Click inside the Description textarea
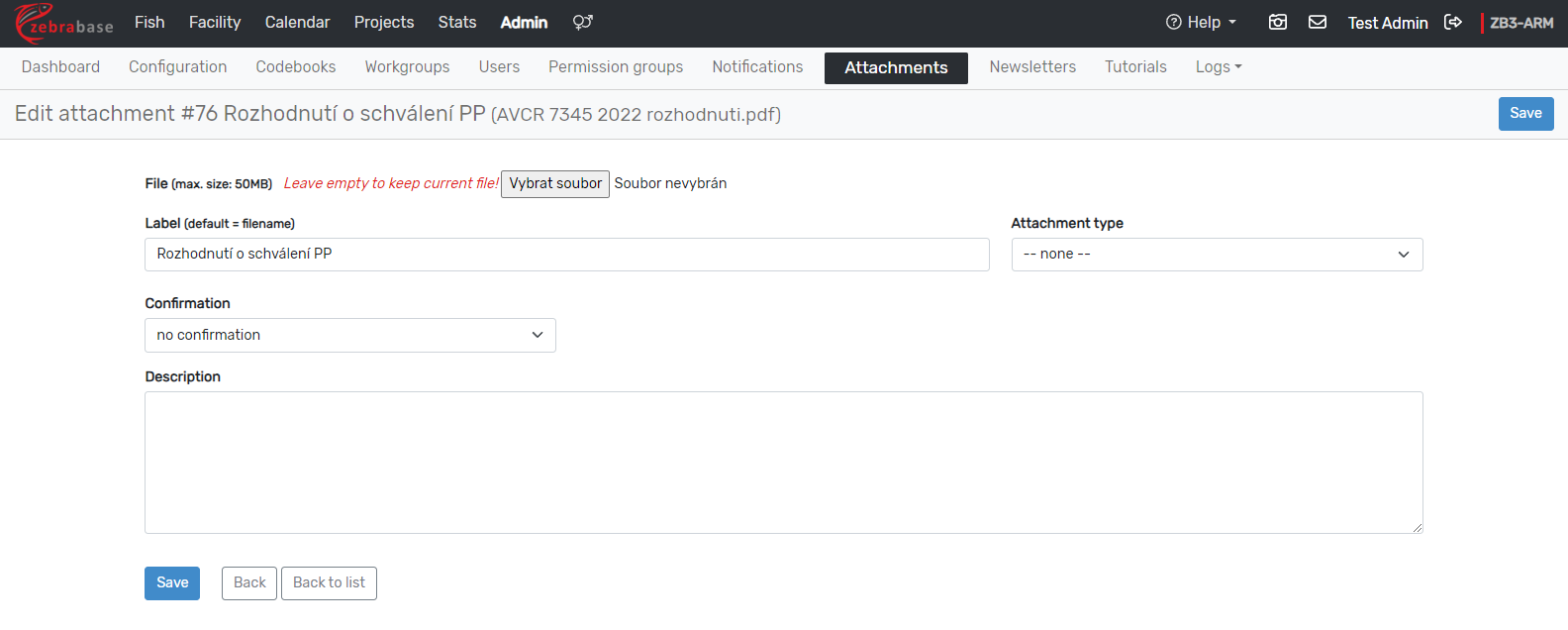 (783, 463)
